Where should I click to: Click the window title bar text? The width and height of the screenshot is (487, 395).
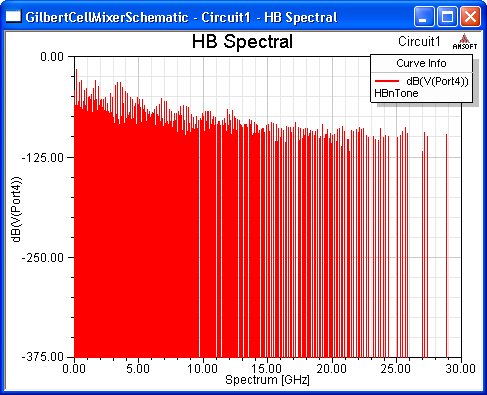[182, 17]
